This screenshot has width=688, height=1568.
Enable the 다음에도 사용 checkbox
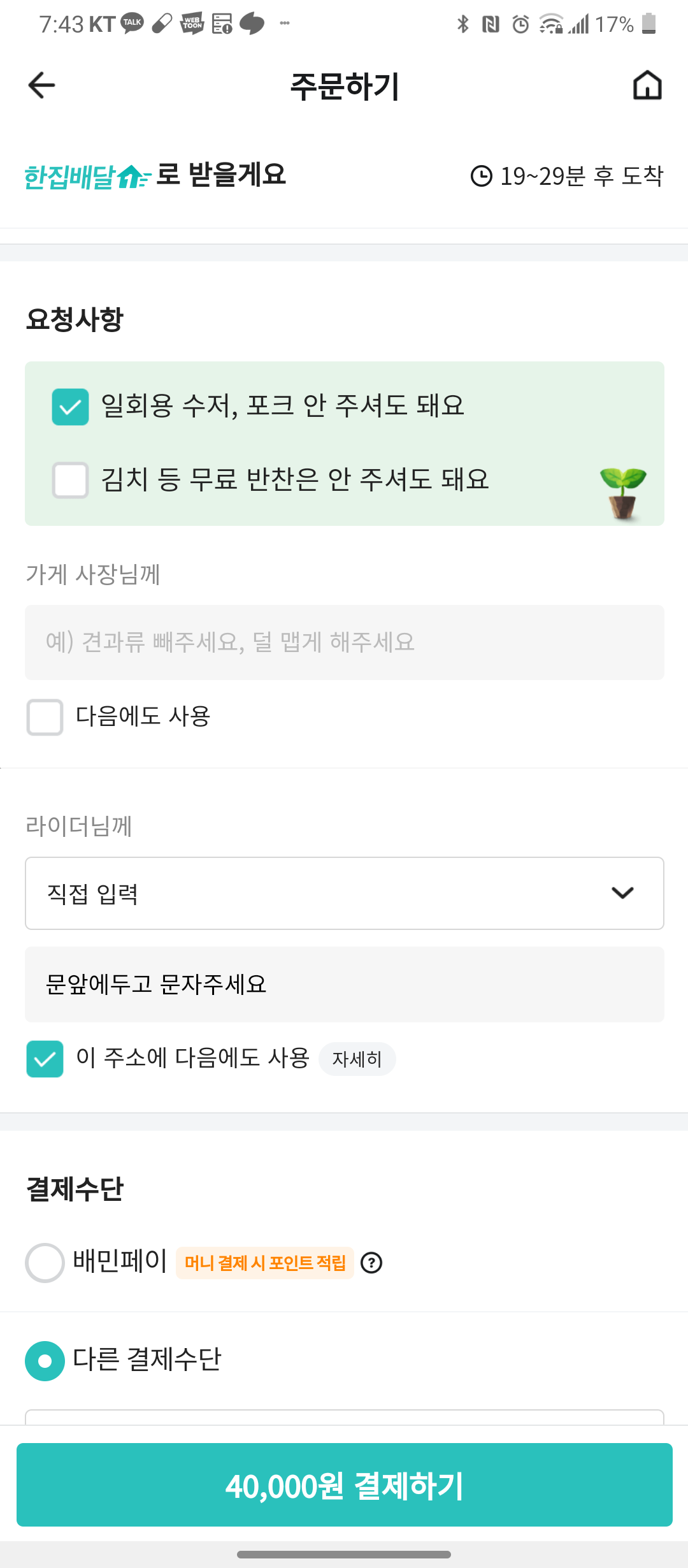(x=45, y=717)
